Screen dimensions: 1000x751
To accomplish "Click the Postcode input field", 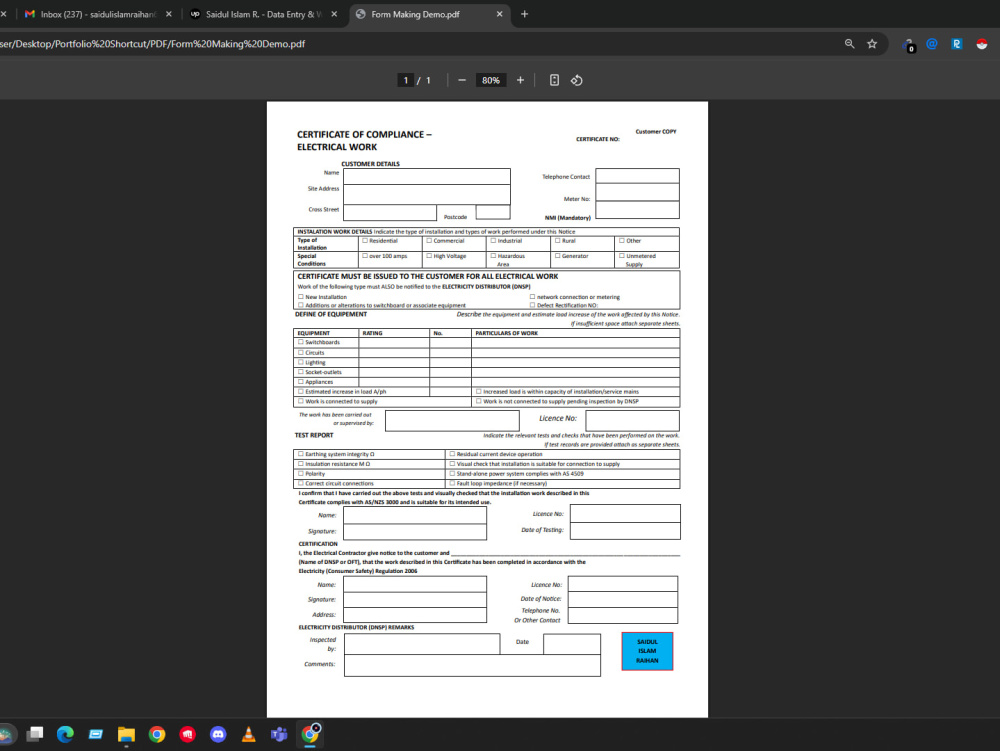I will click(493, 212).
